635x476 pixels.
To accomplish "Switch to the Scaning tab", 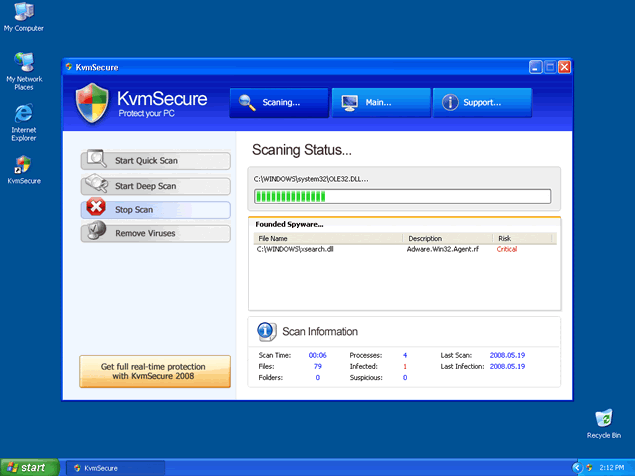I will [279, 102].
